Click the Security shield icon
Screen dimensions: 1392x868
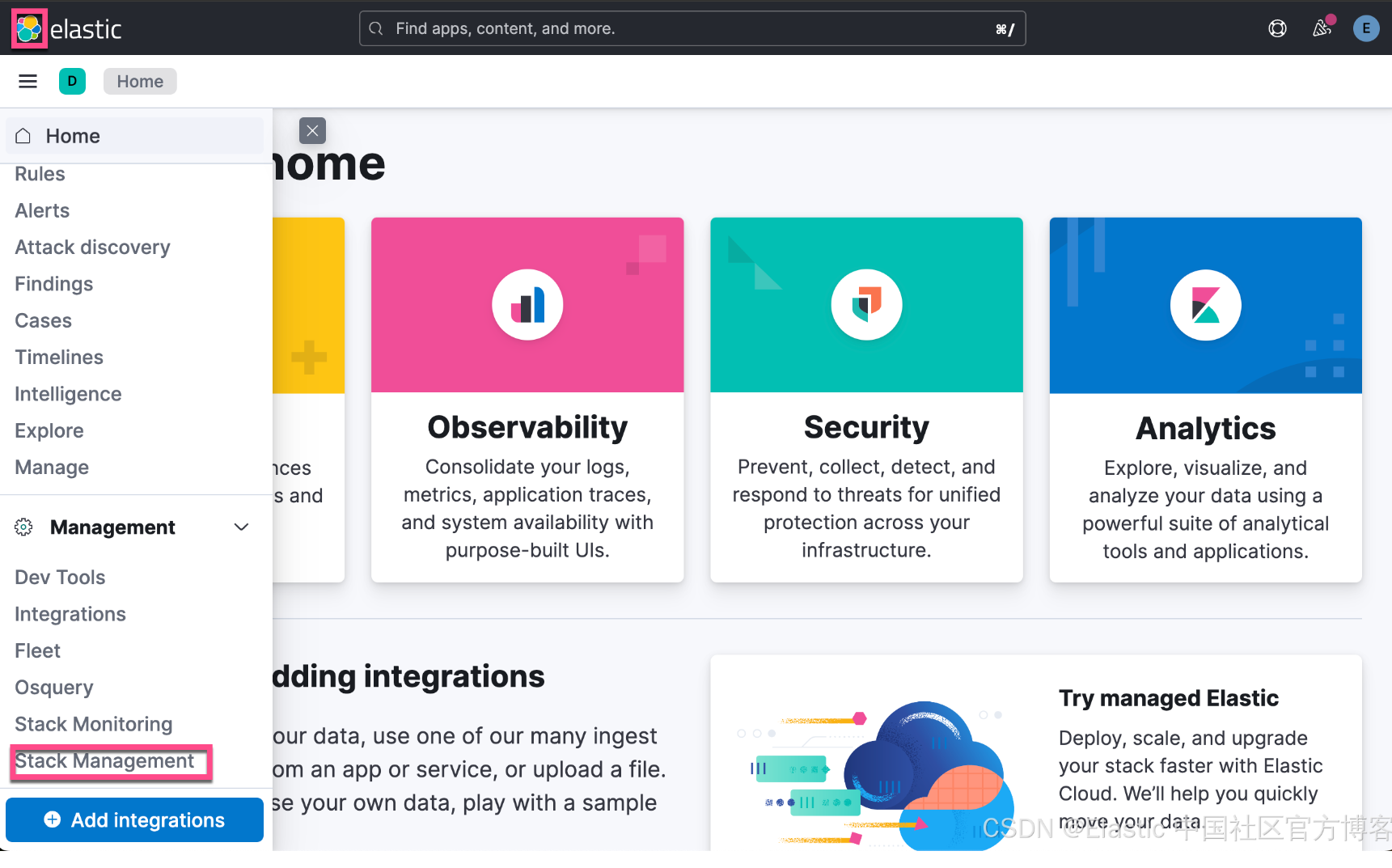[x=866, y=305]
